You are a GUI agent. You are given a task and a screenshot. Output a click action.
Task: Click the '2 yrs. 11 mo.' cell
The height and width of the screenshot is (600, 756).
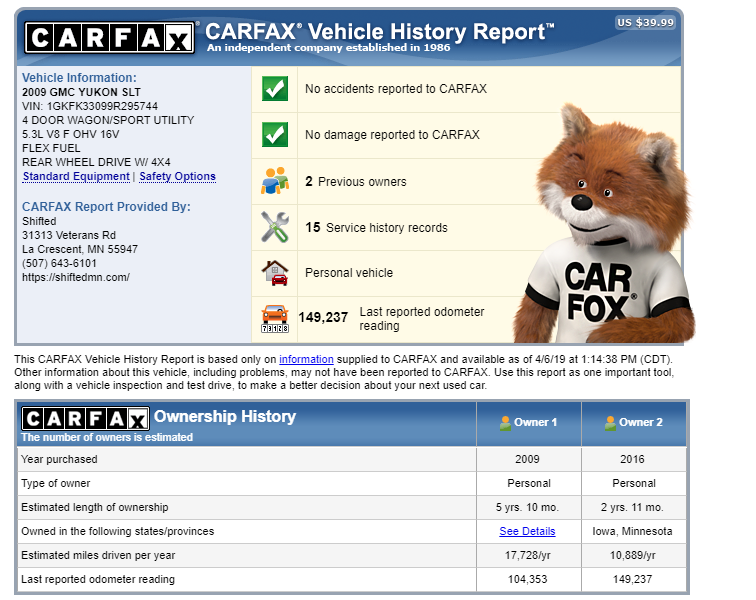(632, 507)
